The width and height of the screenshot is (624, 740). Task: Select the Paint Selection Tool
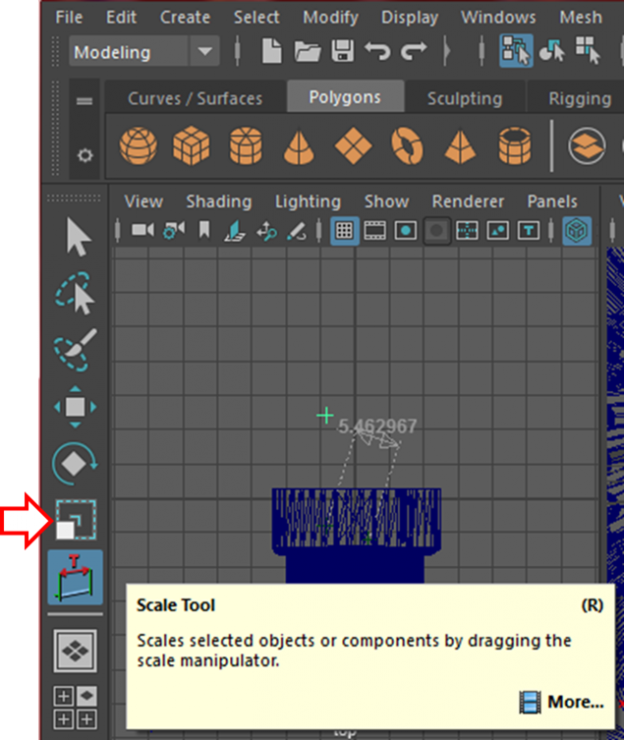click(x=75, y=350)
